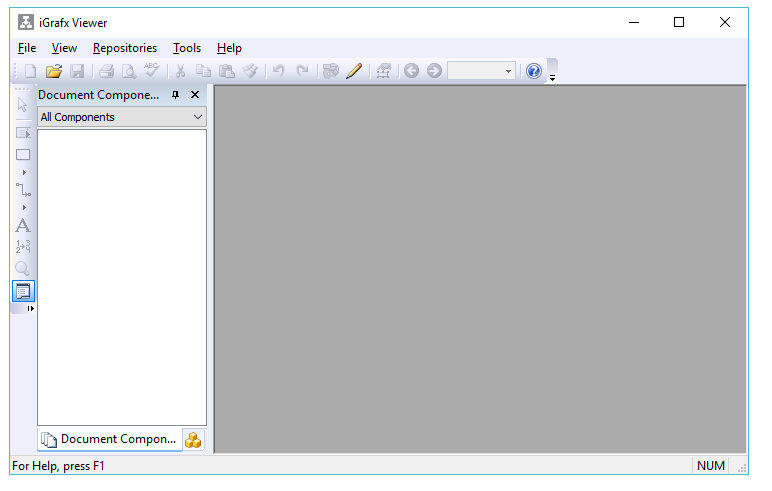Click the iGrafx Viewer title icon
The height and width of the screenshot is (491, 772).
[x=26, y=22]
